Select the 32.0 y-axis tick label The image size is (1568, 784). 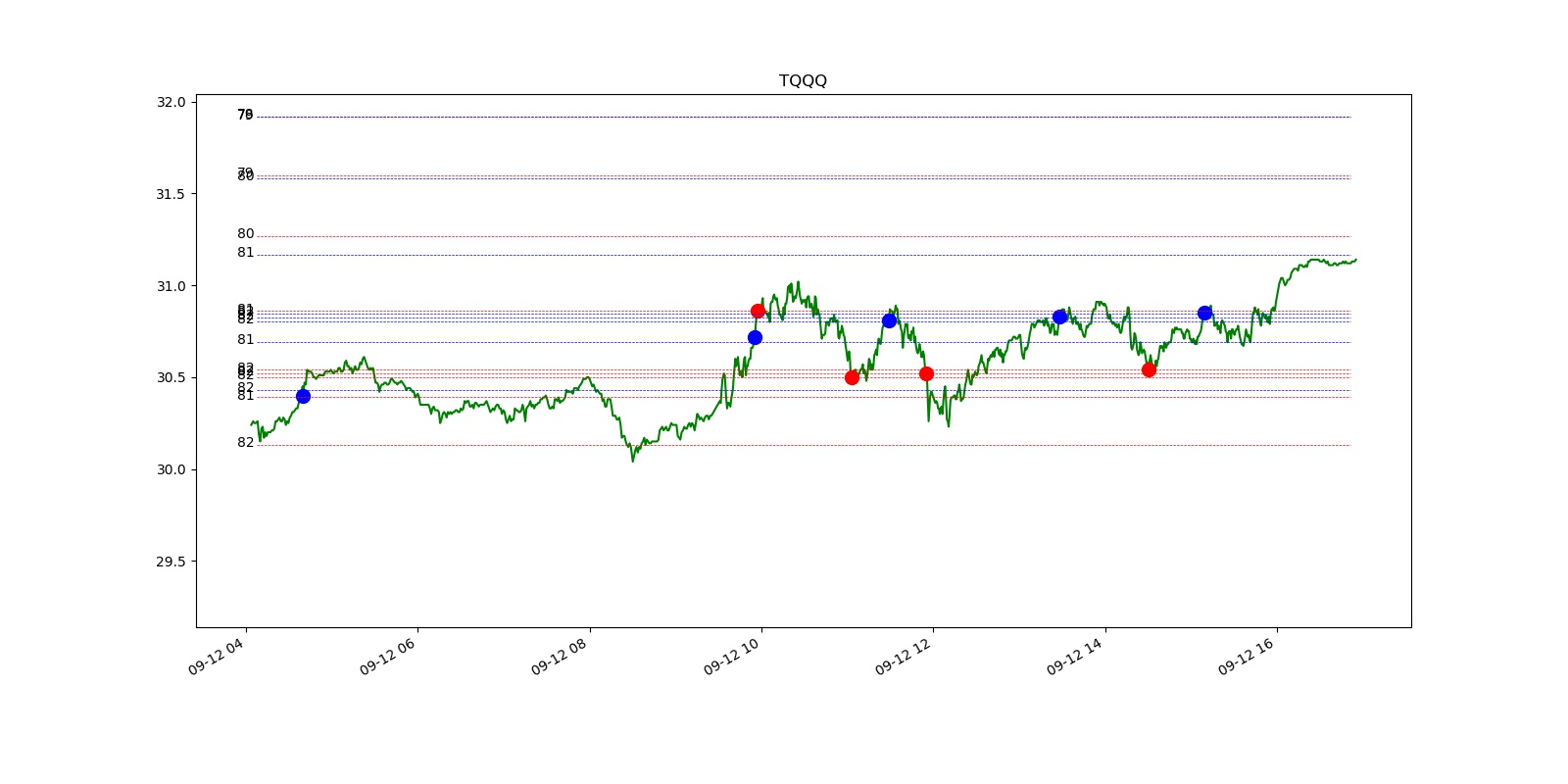pyautogui.click(x=171, y=102)
